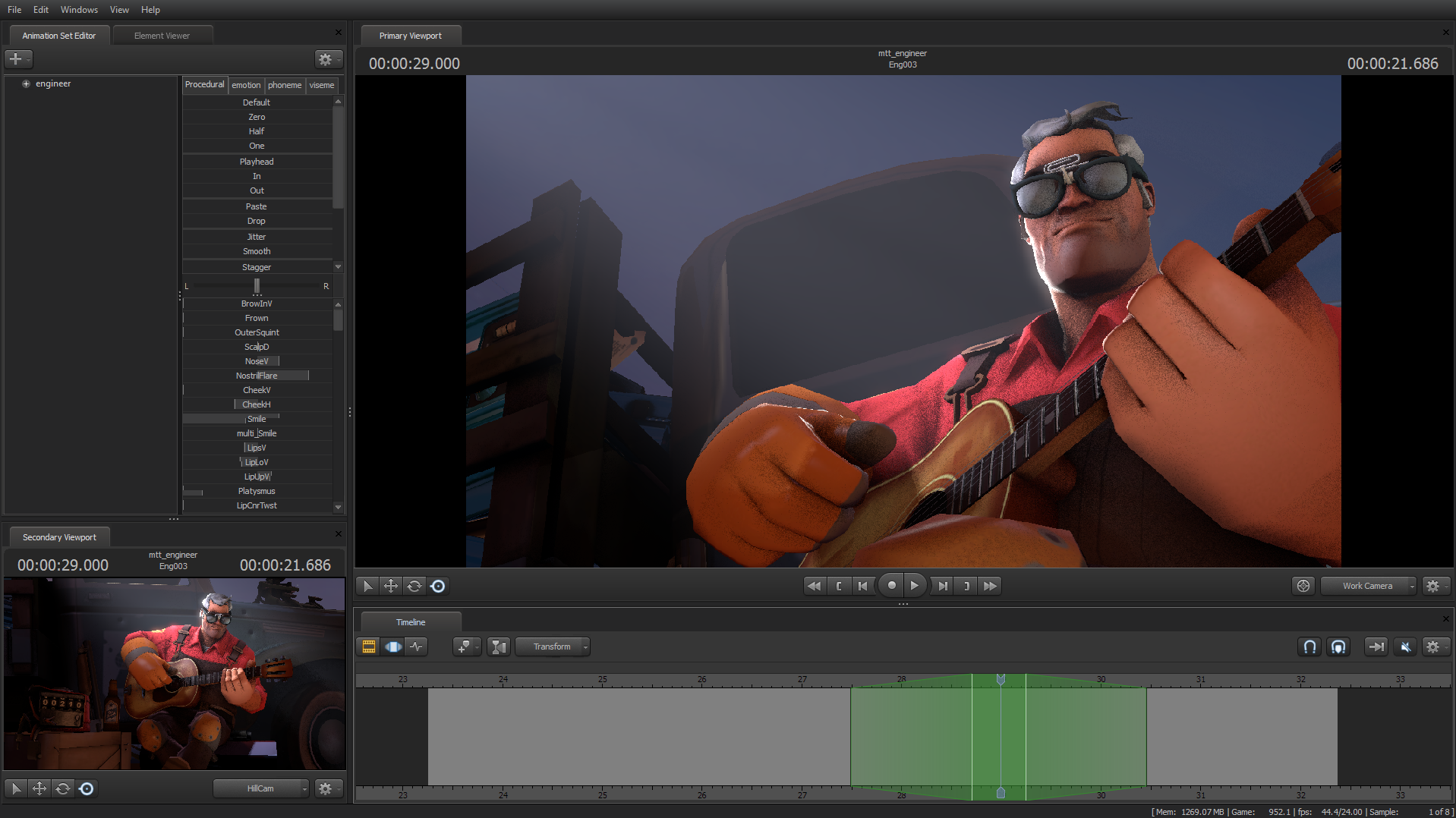Toggle the move manipulator in Secondary Viewport
This screenshot has height=818, width=1456.
39,788
